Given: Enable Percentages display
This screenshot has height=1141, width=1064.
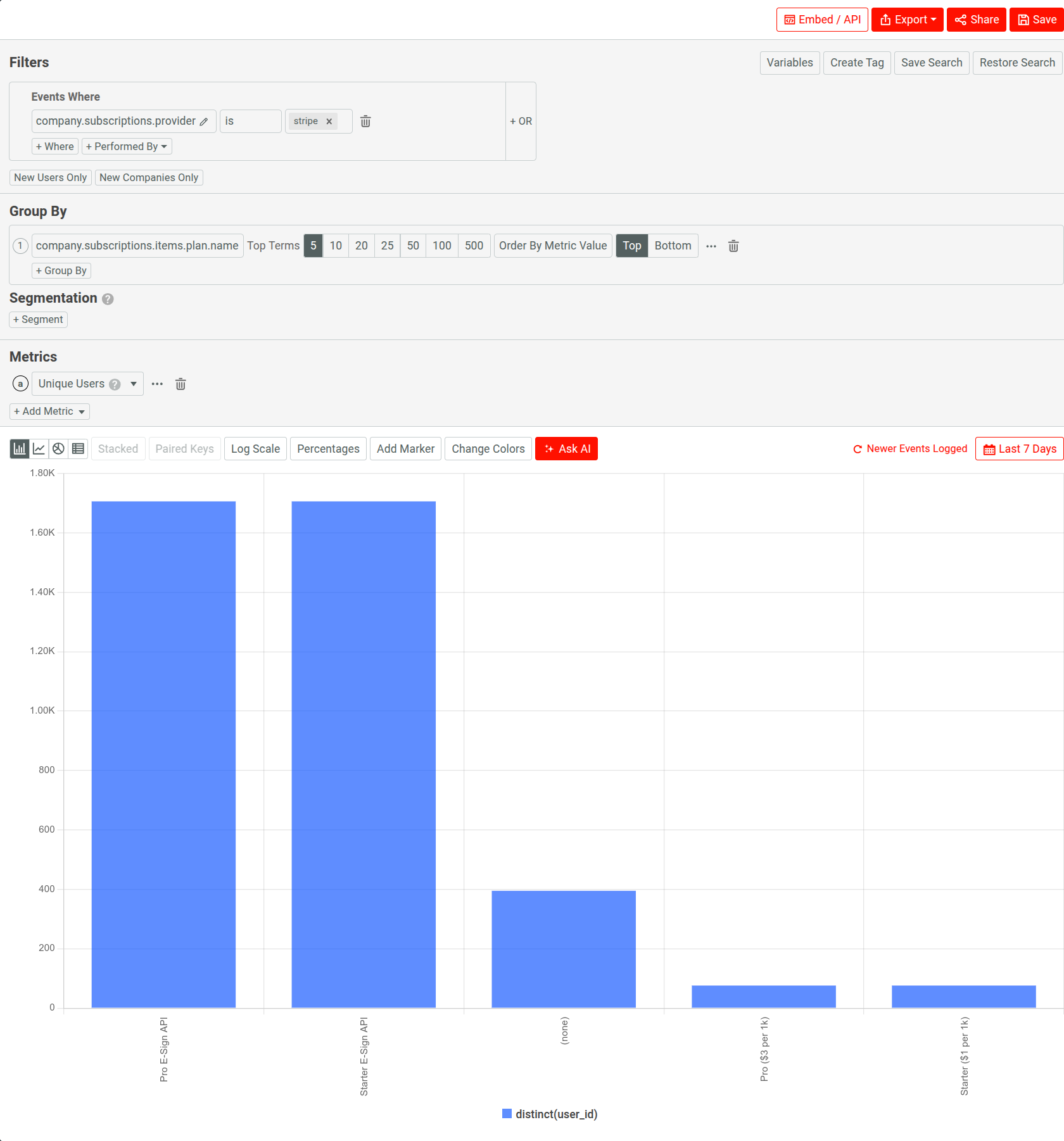Looking at the screenshot, I should coord(327,448).
